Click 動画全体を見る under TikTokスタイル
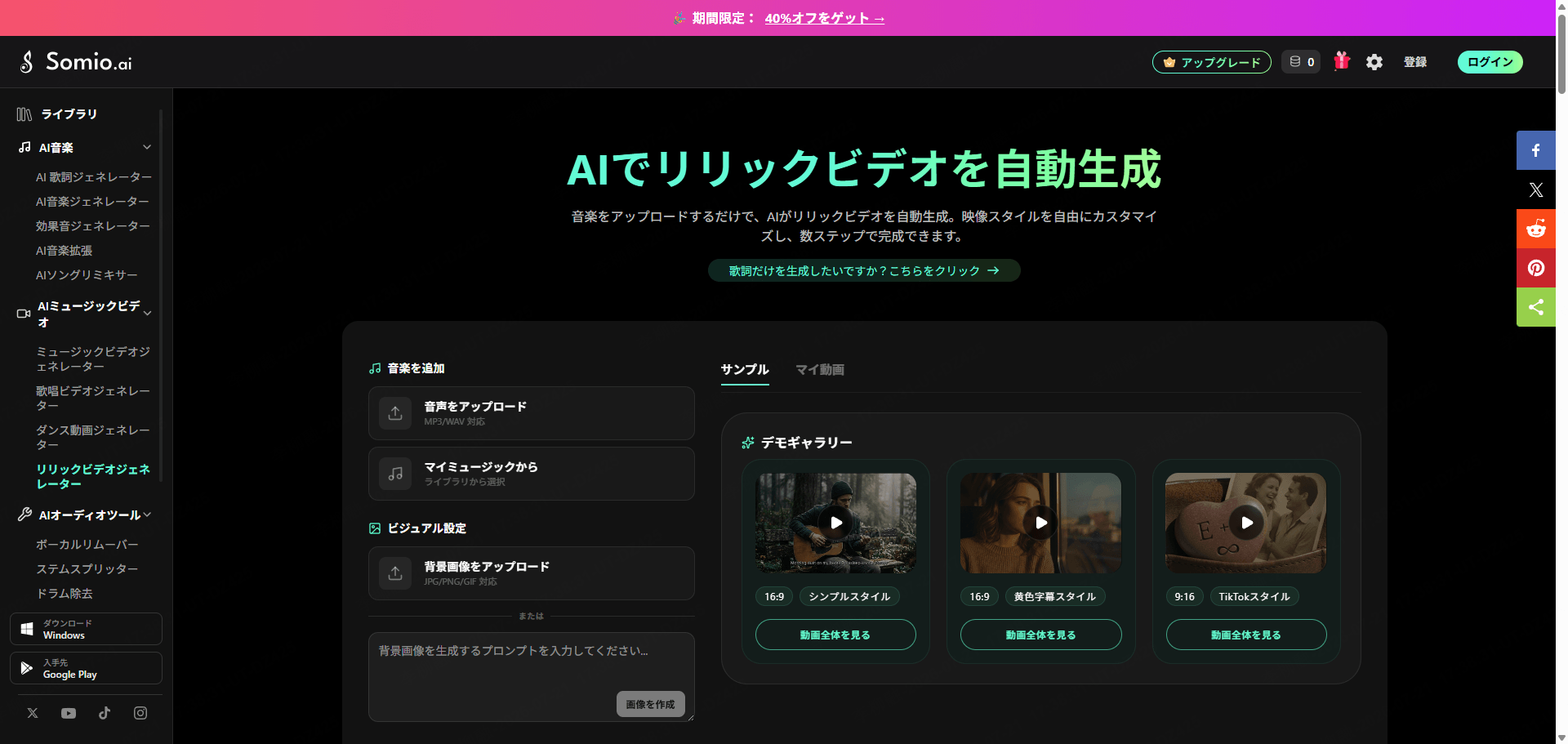 (x=1246, y=635)
